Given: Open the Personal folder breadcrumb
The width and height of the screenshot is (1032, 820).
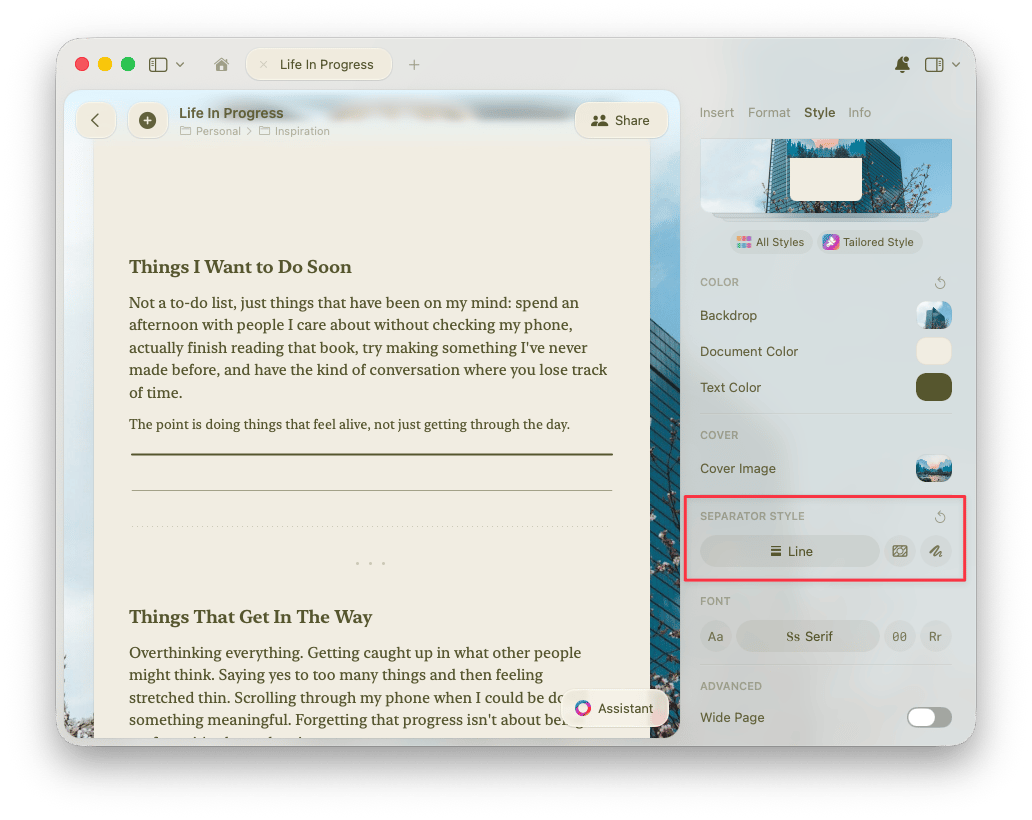Looking at the screenshot, I should [211, 131].
